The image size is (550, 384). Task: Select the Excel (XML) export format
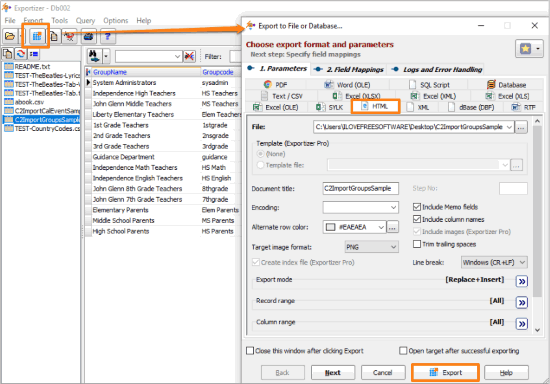(434, 96)
